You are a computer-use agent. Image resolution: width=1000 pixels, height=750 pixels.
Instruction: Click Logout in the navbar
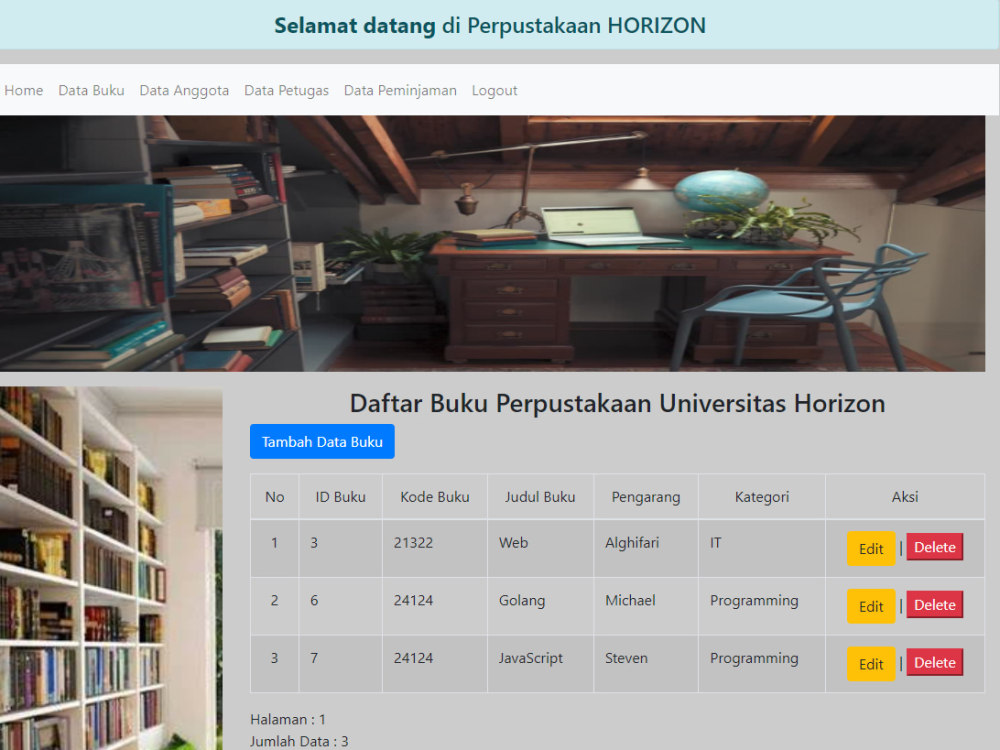coord(494,91)
